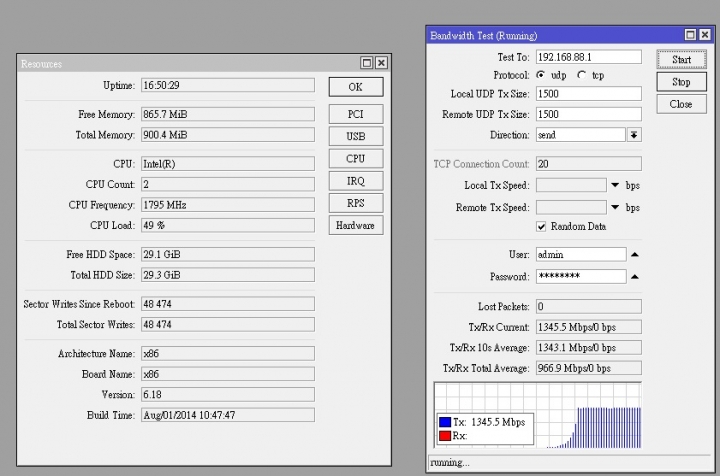This screenshot has width=720, height=476.
Task: Collapse the Password field arrow
Action: click(635, 276)
